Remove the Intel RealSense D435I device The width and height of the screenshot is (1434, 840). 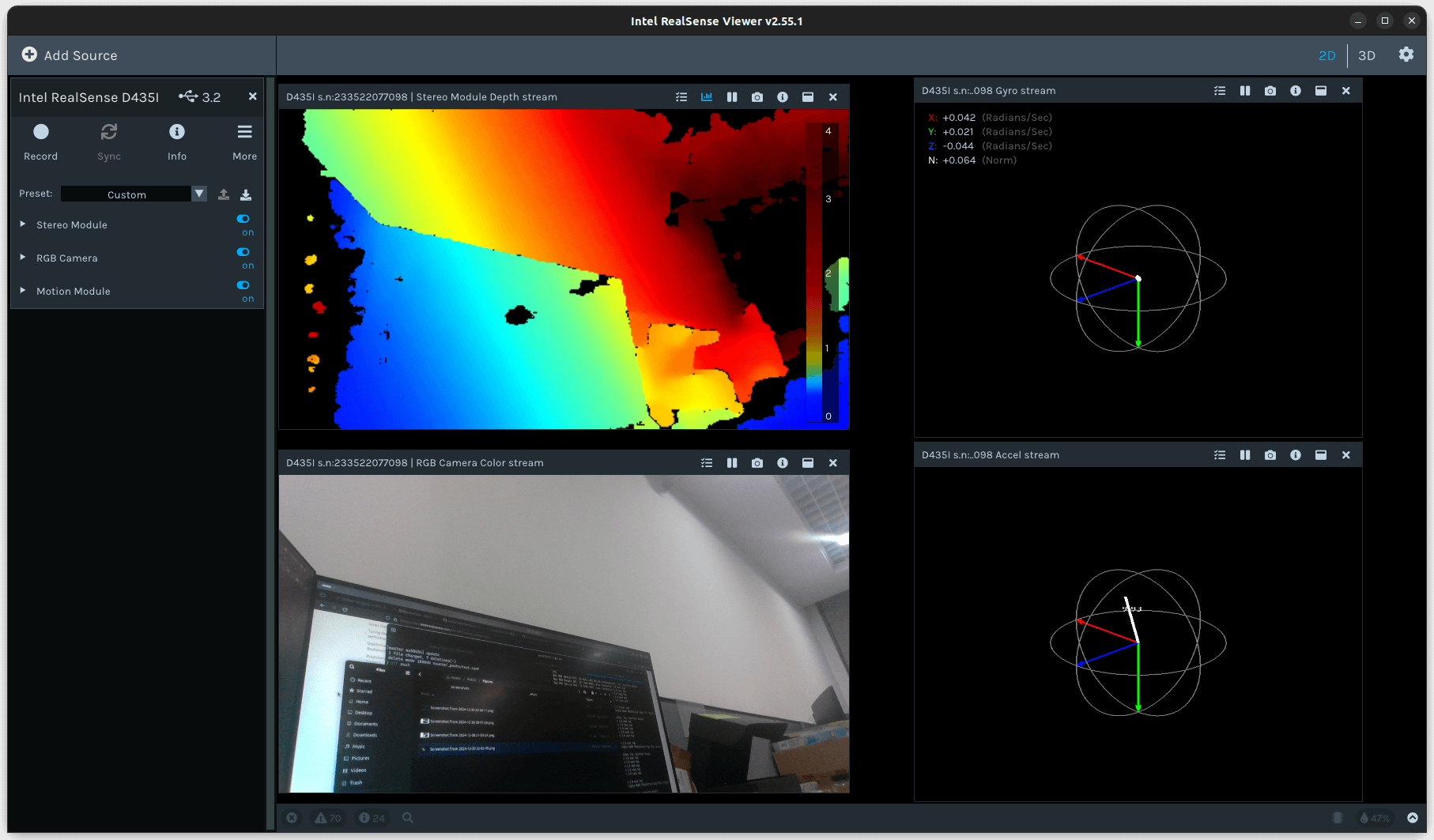[x=253, y=96]
